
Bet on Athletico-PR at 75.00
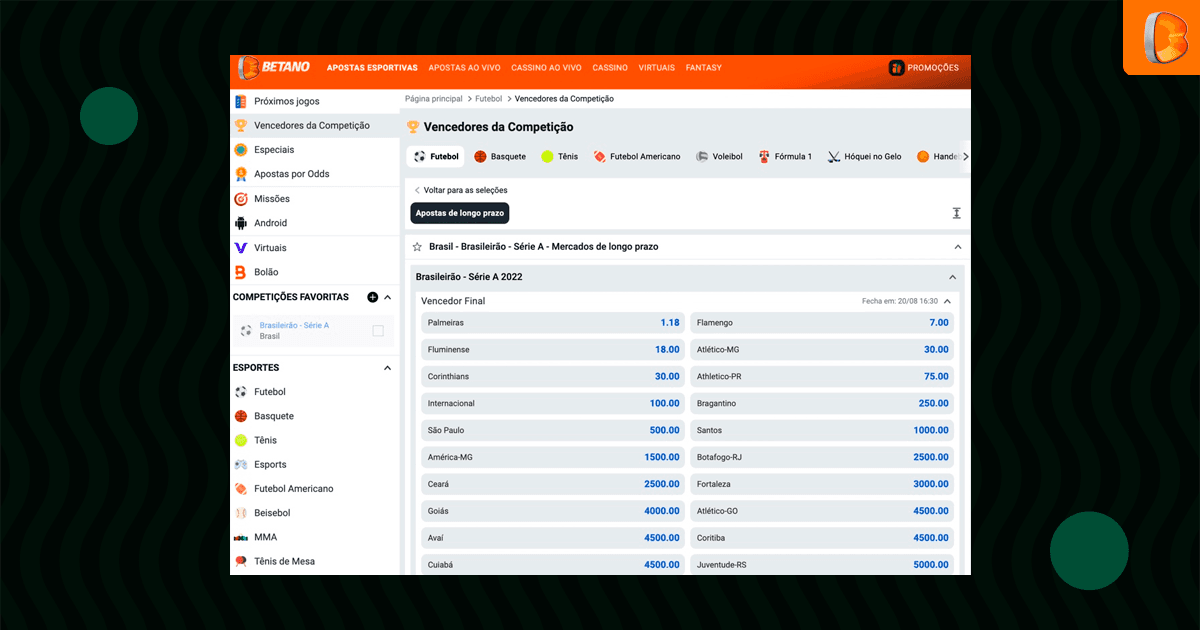822,377
